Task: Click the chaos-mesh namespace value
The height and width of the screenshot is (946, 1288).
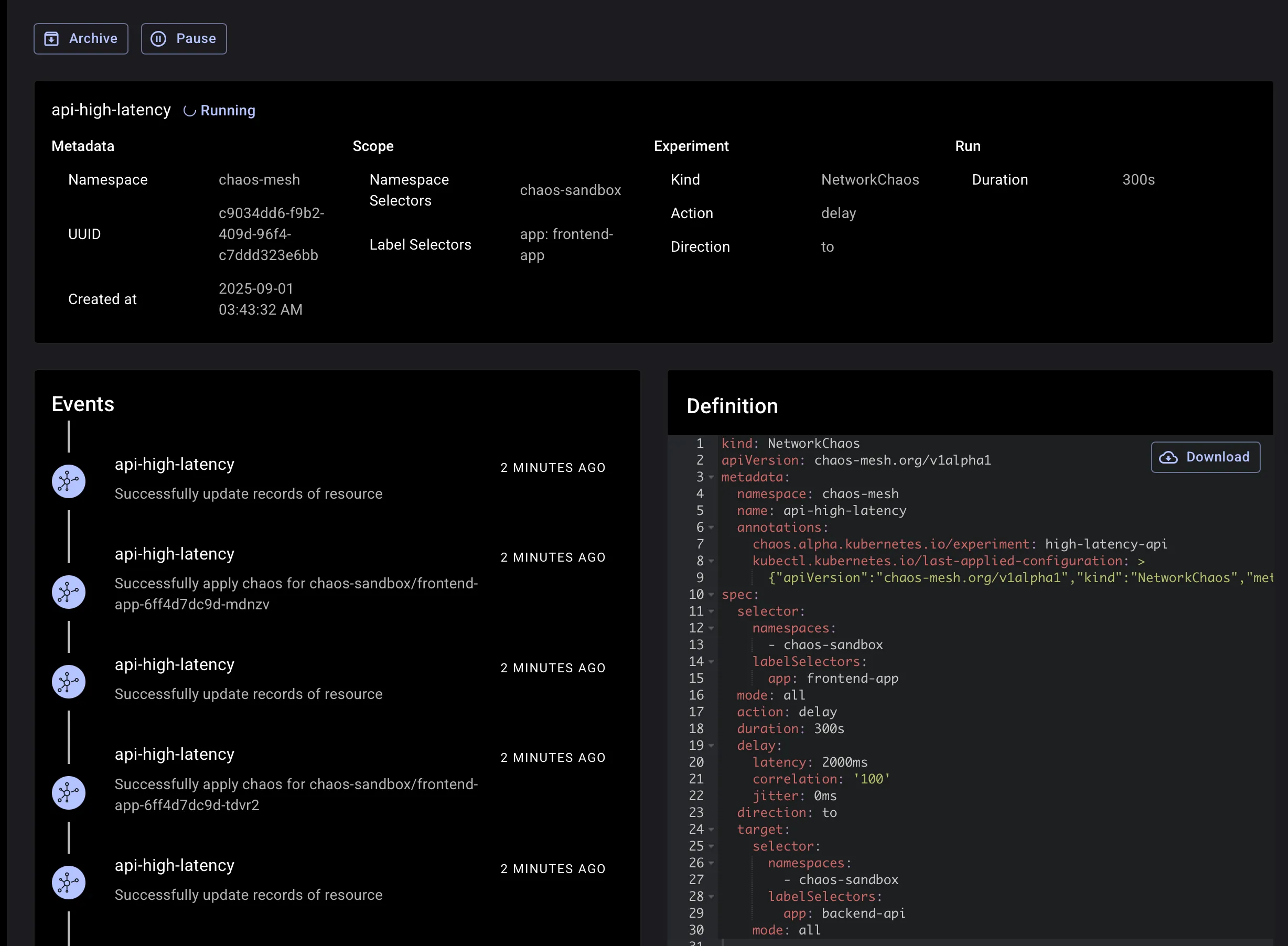Action: point(260,180)
